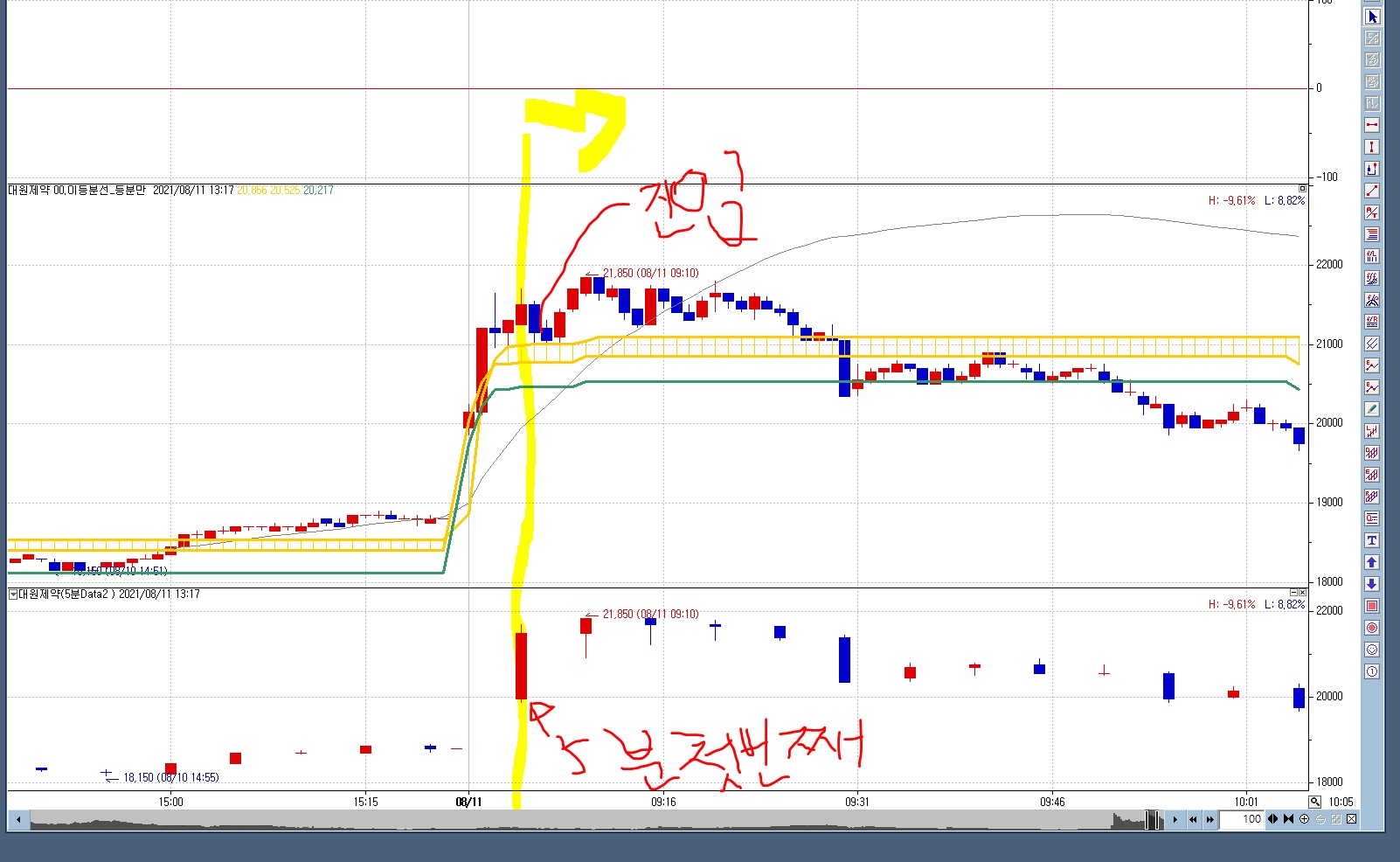The width and height of the screenshot is (1400, 862).
Task: Click the fast-forward double-right arrow button
Action: [x=1209, y=819]
